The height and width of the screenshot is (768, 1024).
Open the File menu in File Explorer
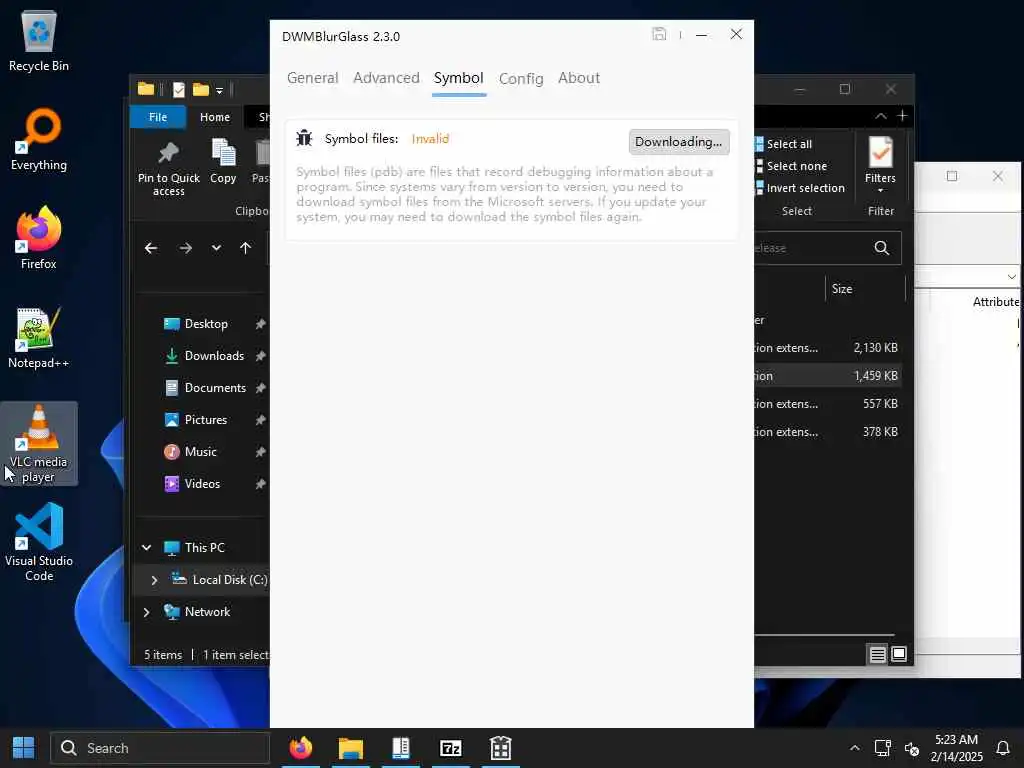(x=158, y=117)
